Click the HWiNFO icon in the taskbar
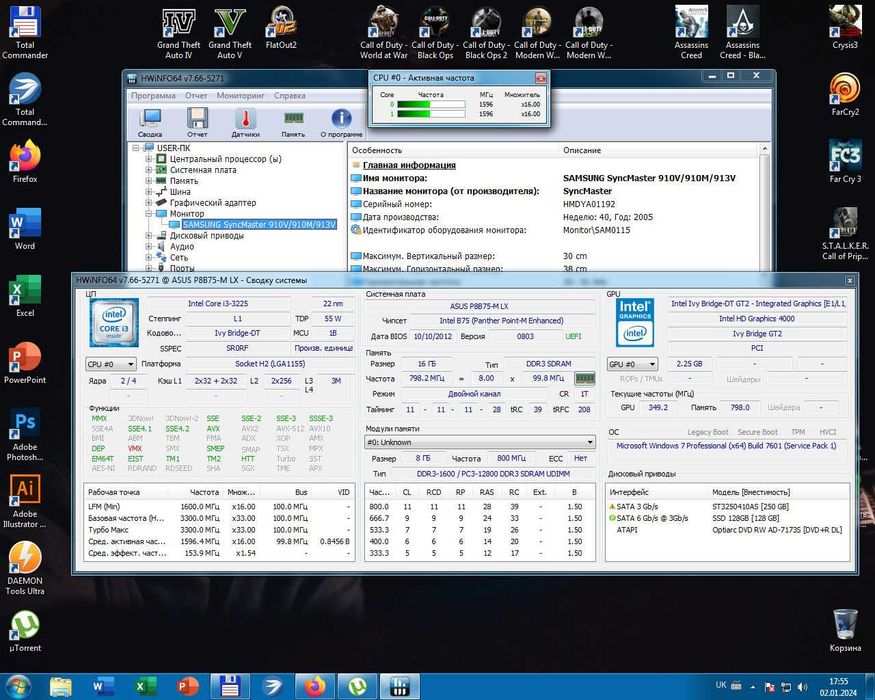This screenshot has width=875, height=700. 400,686
